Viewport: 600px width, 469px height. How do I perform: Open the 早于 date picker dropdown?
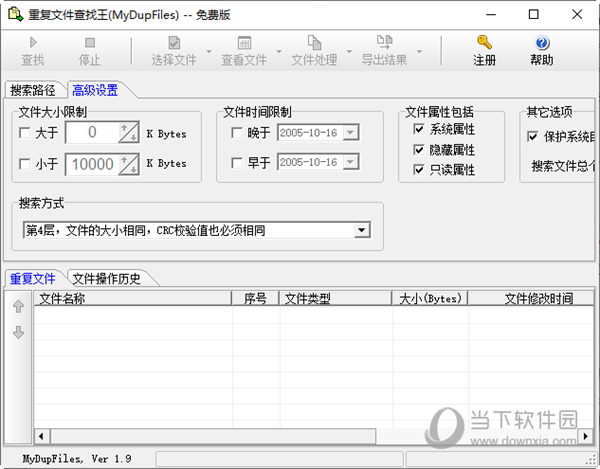tap(351, 162)
